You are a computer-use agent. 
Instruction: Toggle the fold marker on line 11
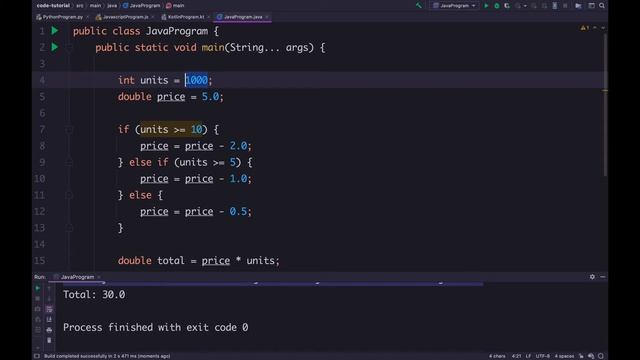point(69,195)
